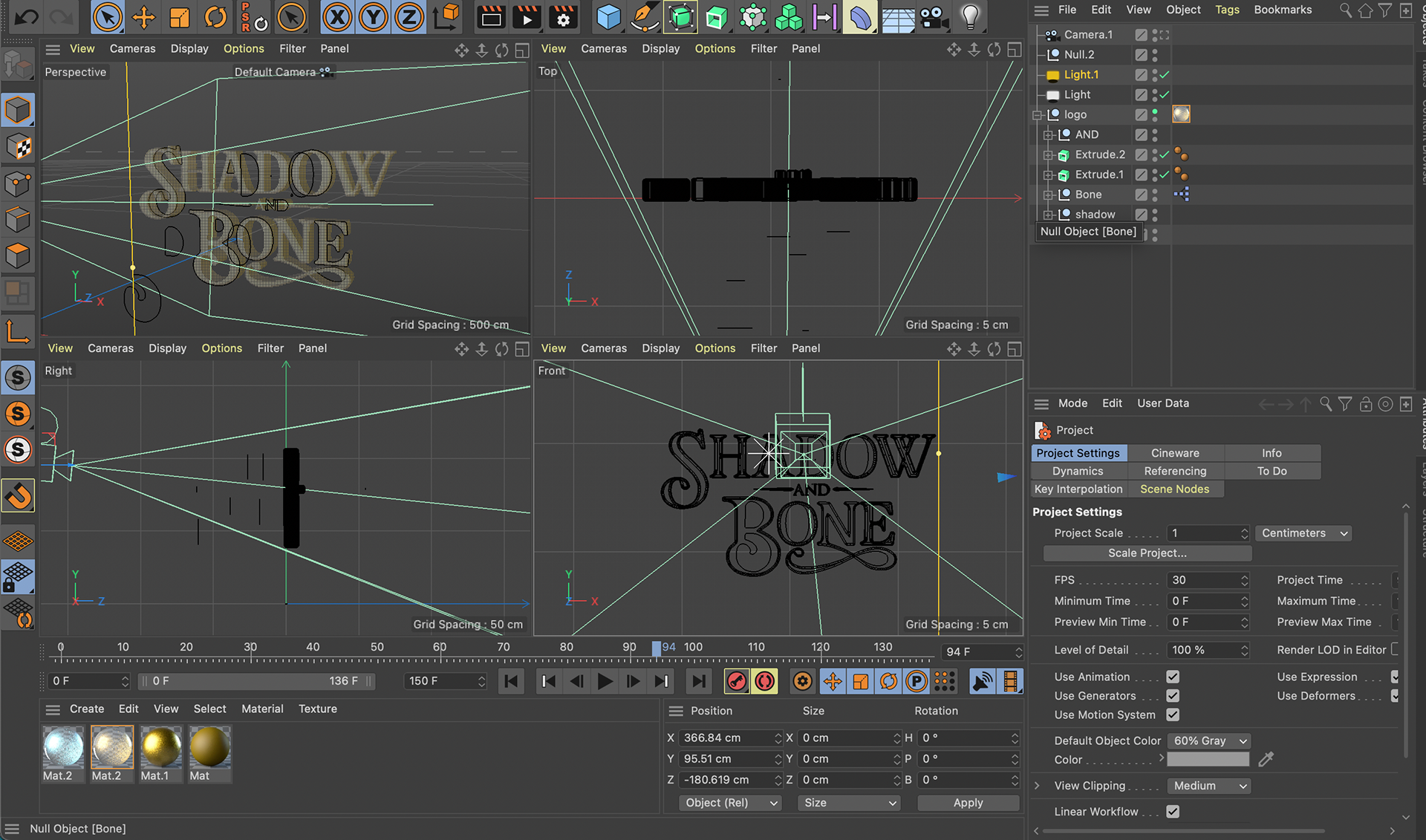Select the Mat.1 gold material thumbnail

coord(160,746)
